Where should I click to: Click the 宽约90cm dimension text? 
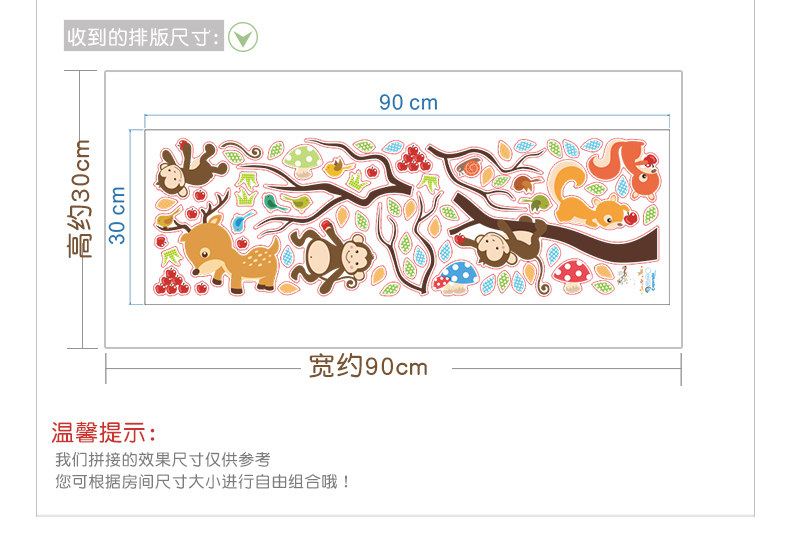pos(368,367)
